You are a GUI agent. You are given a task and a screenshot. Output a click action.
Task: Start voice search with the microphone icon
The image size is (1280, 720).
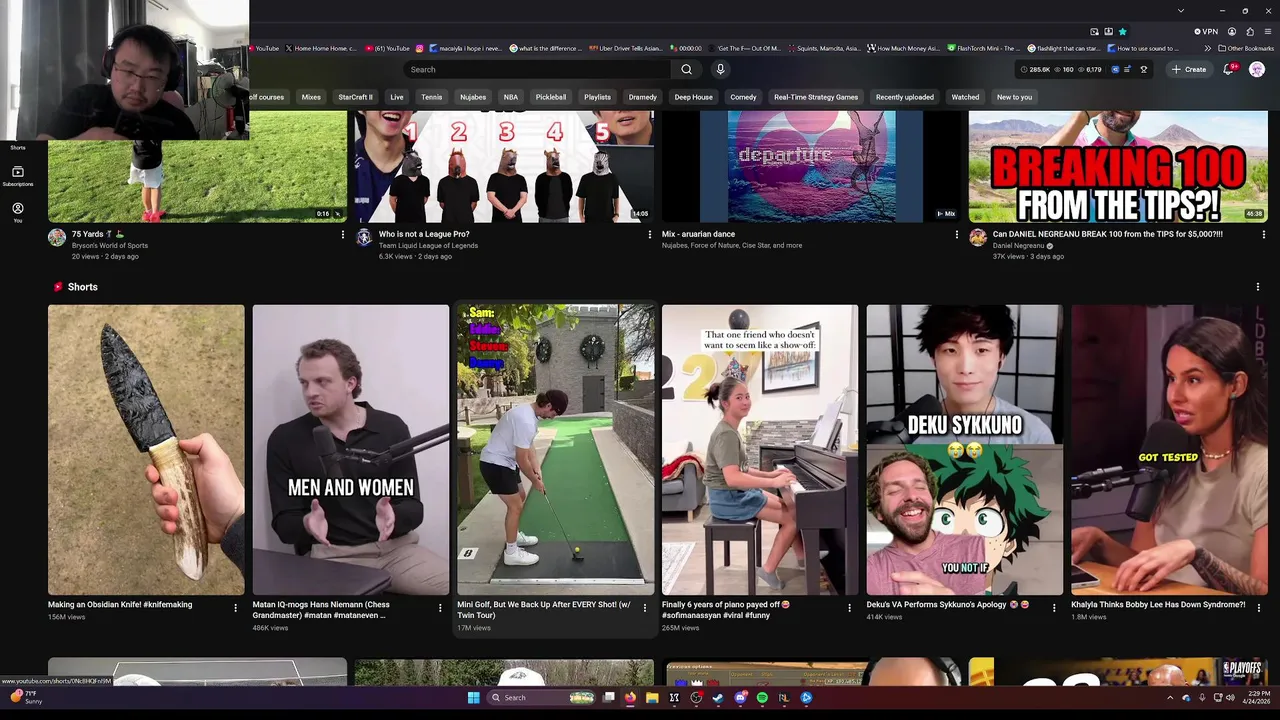[720, 69]
